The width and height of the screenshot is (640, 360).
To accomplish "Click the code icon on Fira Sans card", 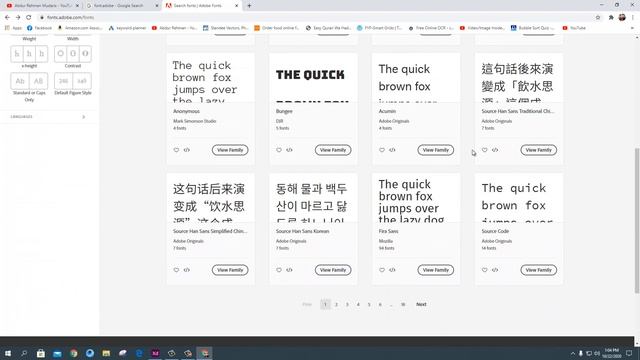I will point(392,270).
